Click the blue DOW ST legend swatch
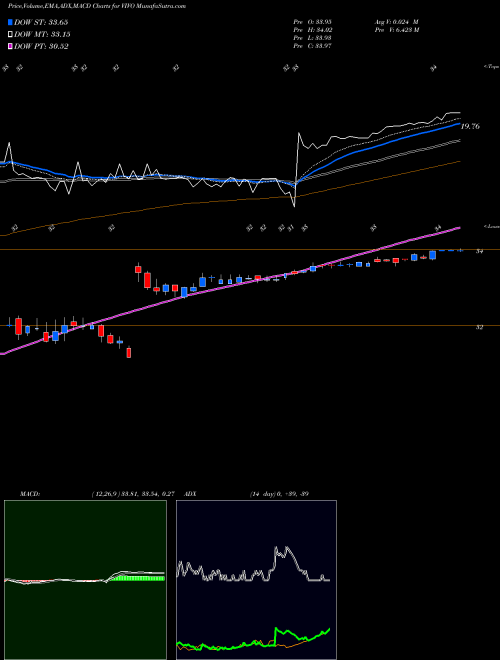 (x=11, y=22)
